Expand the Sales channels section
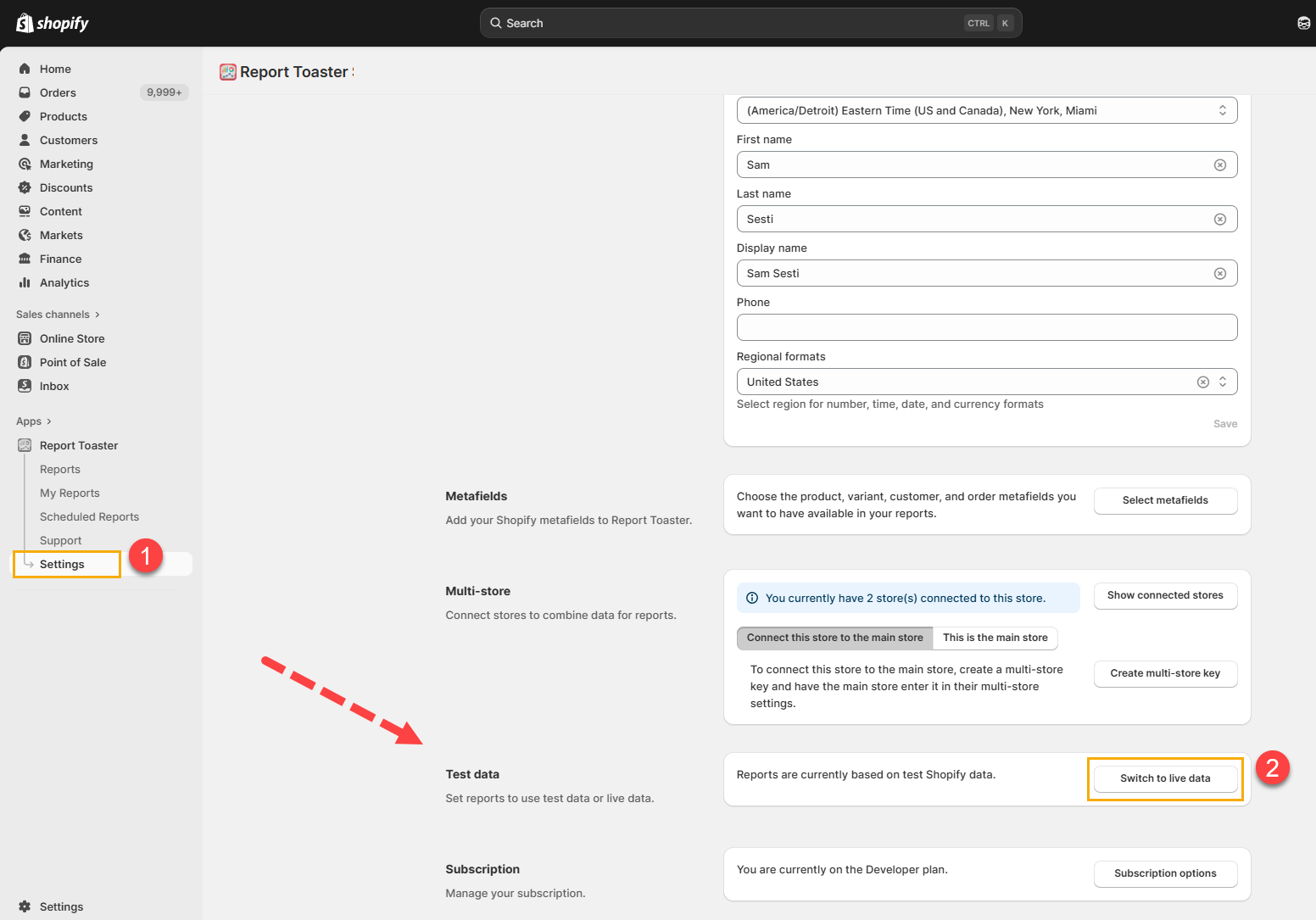Screen dimensions: 1316x920 [58, 315]
